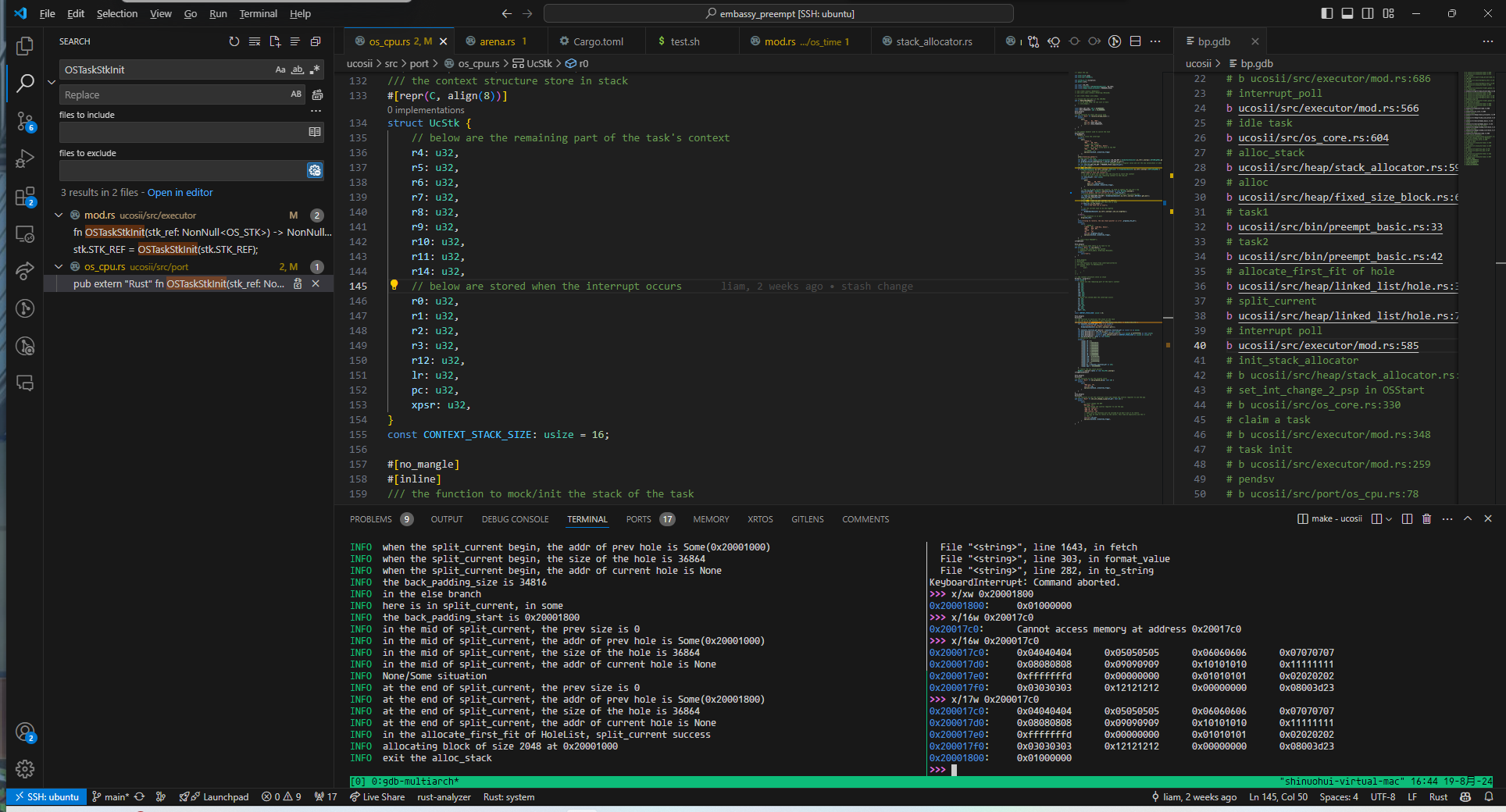Screen dimensions: 1506x812
Task: Collapse the replace field toggle chevron
Action: click(52, 82)
